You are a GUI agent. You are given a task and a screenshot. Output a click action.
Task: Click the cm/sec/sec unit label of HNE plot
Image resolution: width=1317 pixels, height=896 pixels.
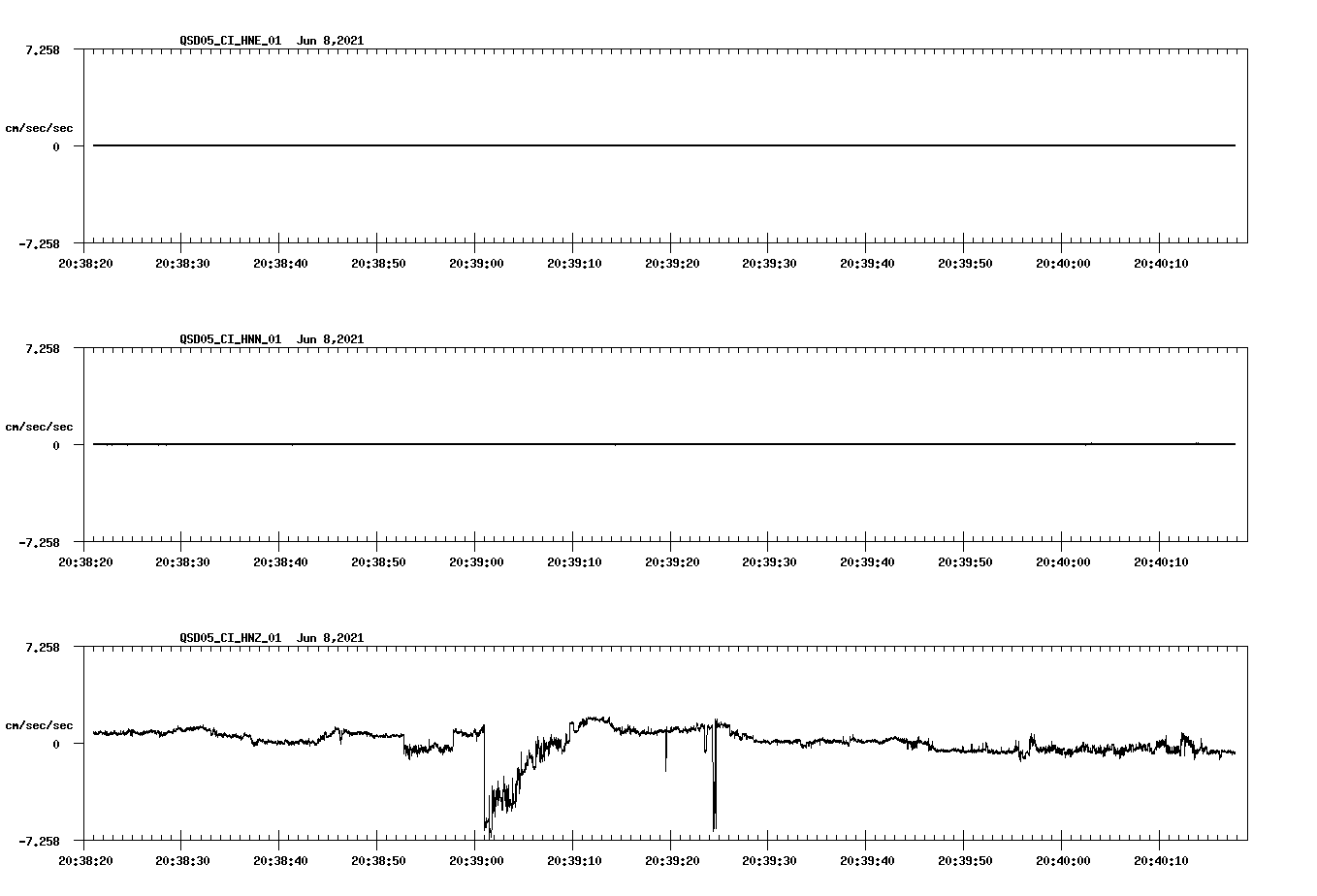tap(39, 128)
